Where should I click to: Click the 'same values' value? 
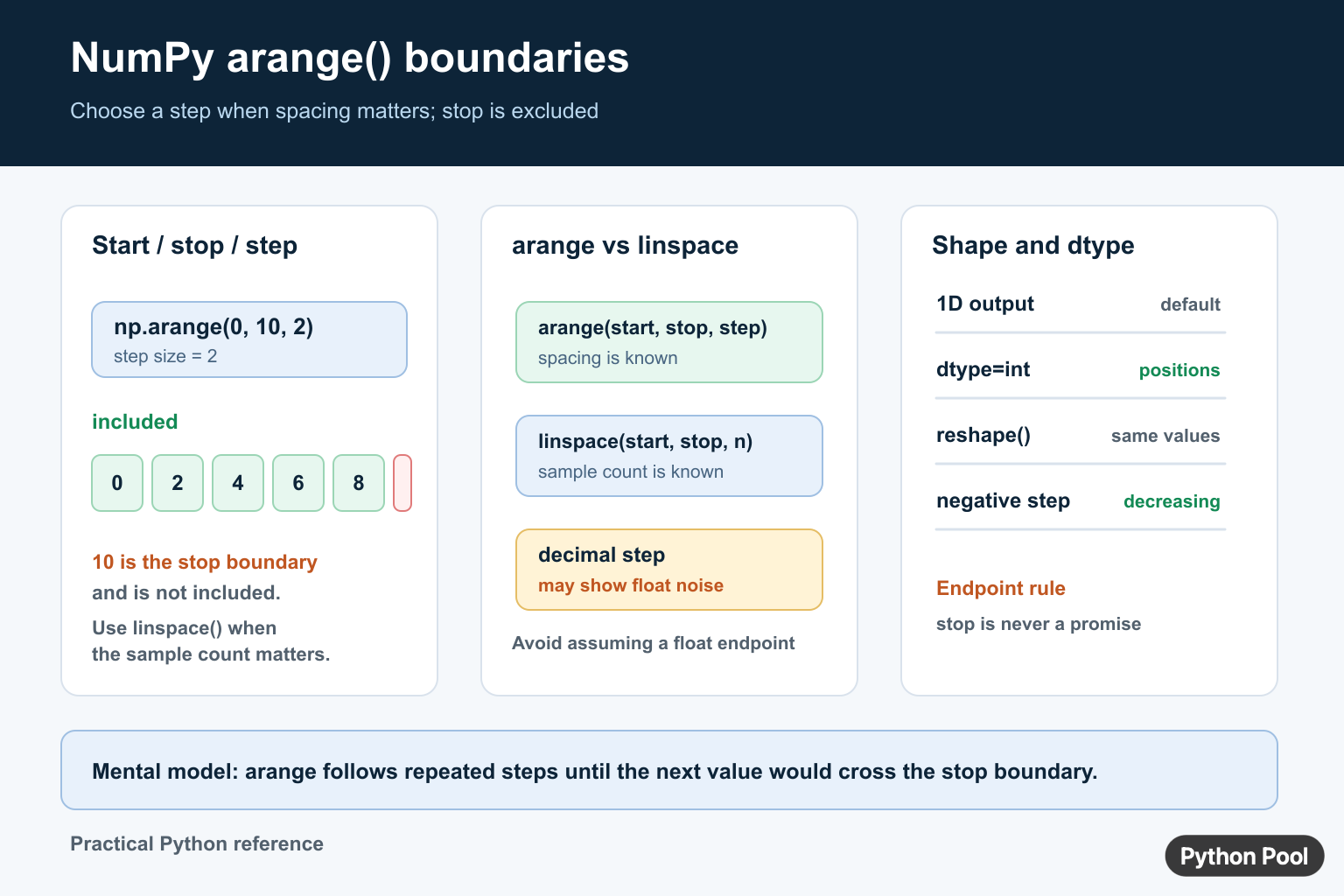pos(1165,436)
